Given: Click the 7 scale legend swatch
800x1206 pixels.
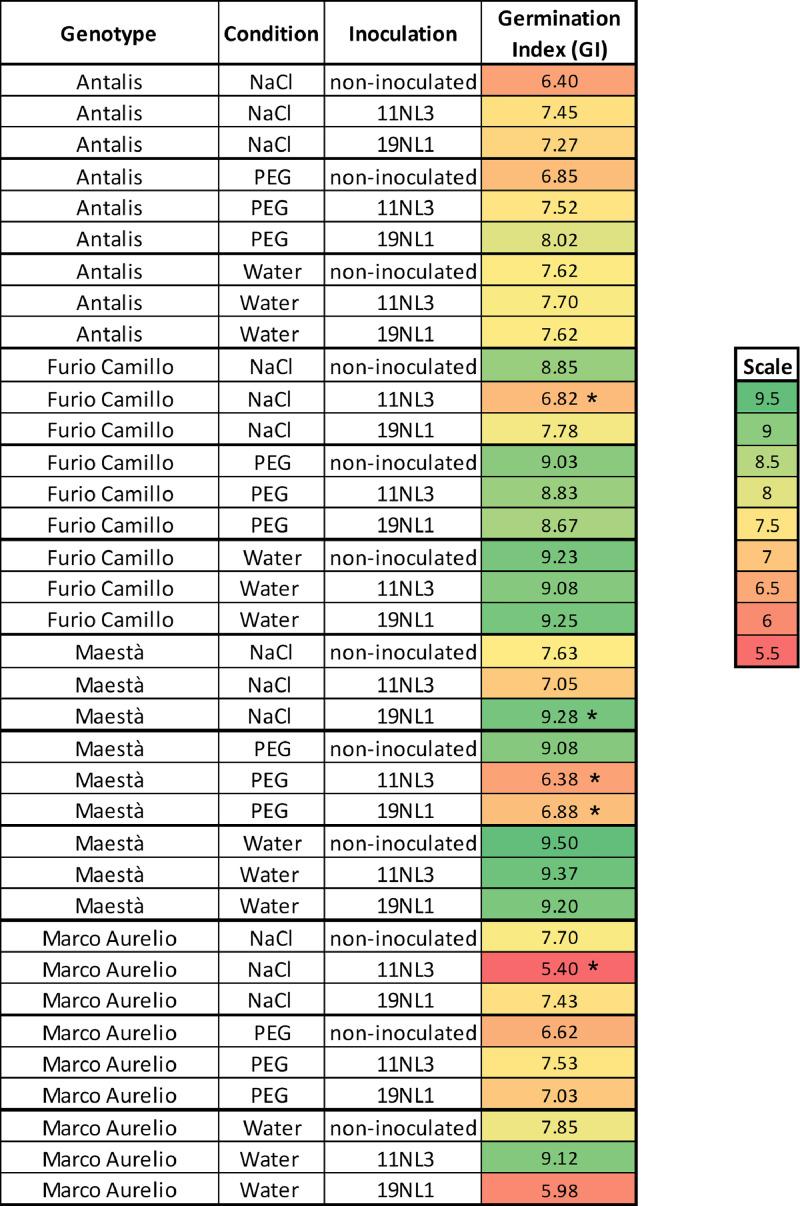Looking at the screenshot, I should (767, 557).
